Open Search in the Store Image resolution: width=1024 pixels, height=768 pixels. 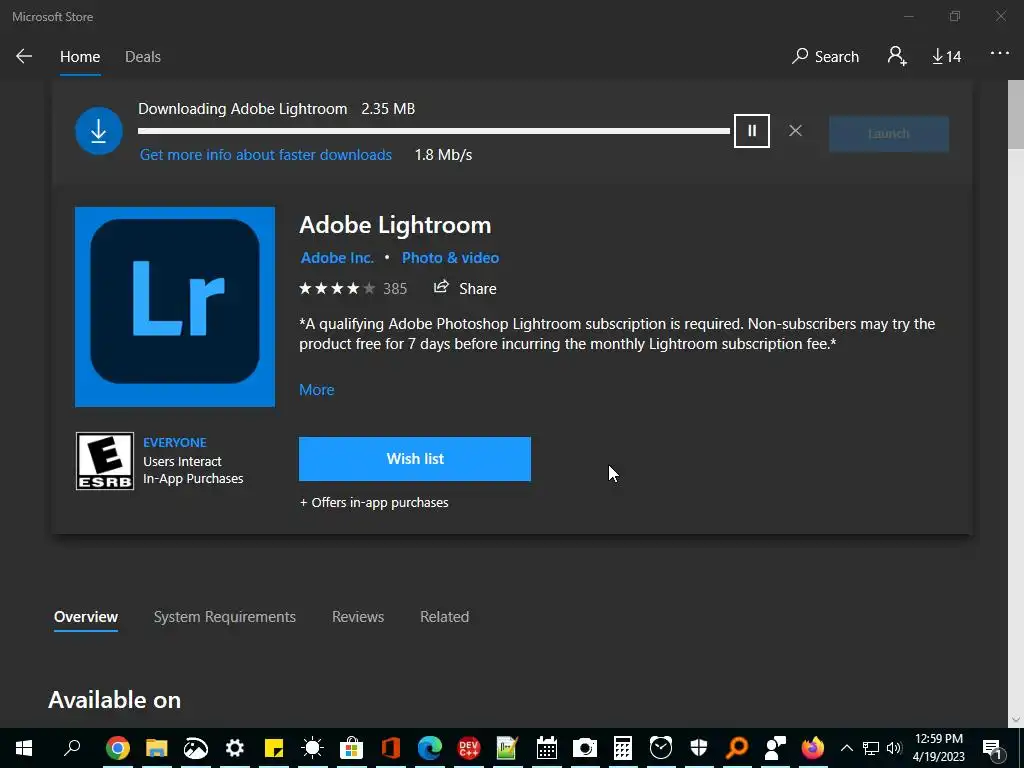click(x=825, y=57)
